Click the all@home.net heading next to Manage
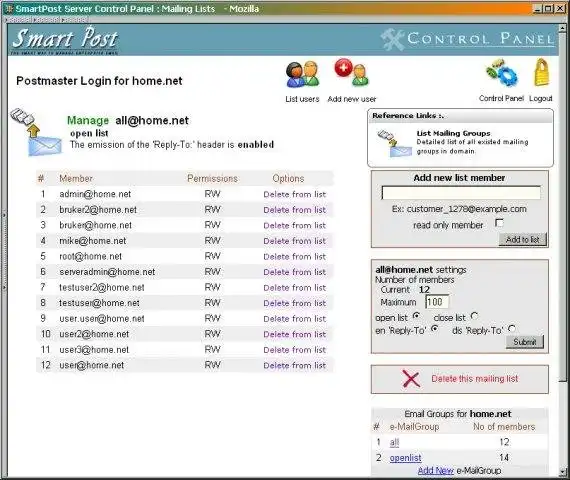Image resolution: width=570 pixels, height=480 pixels. pyautogui.click(x=152, y=120)
